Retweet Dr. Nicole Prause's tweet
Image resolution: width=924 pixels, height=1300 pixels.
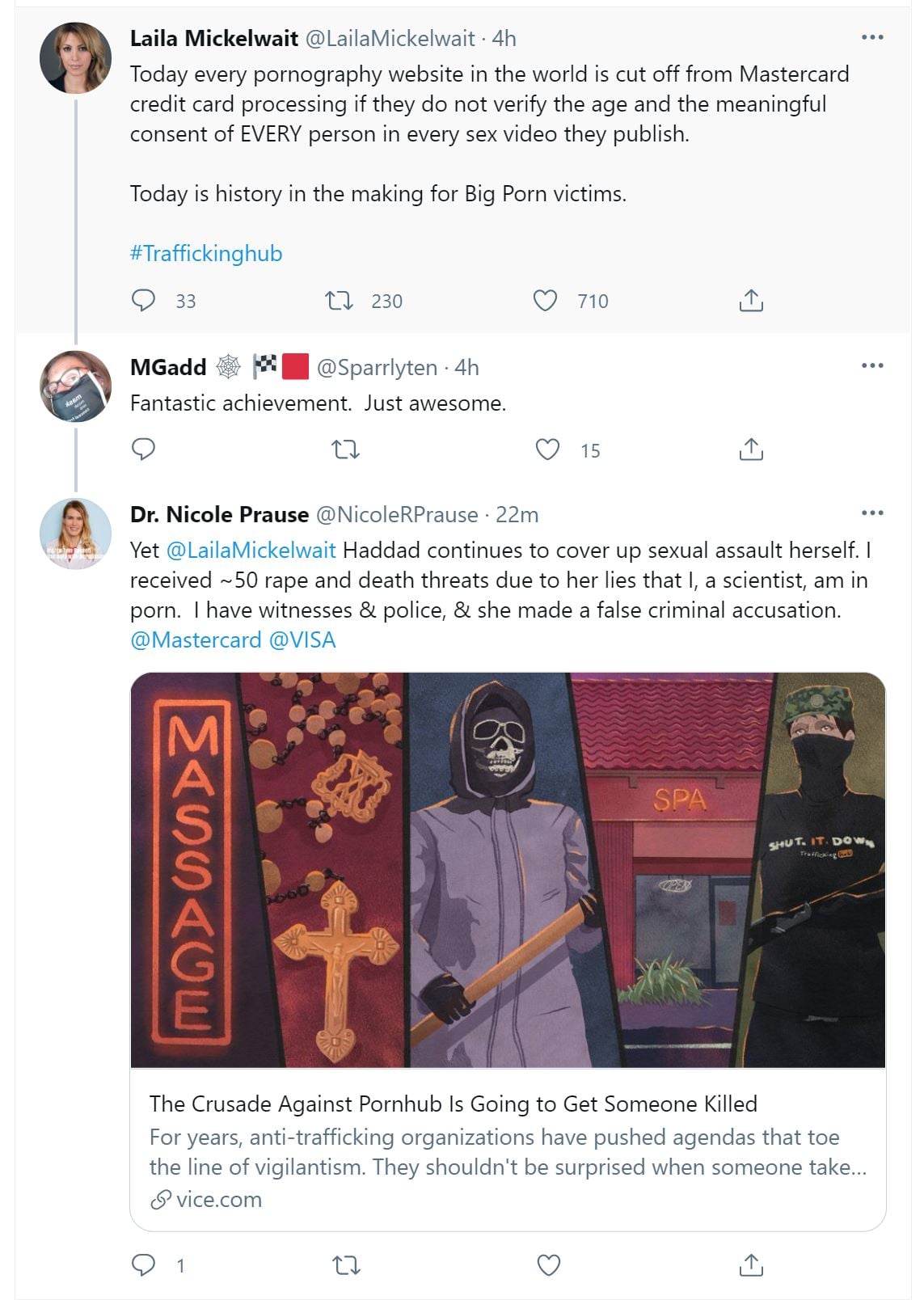pos(346,1264)
